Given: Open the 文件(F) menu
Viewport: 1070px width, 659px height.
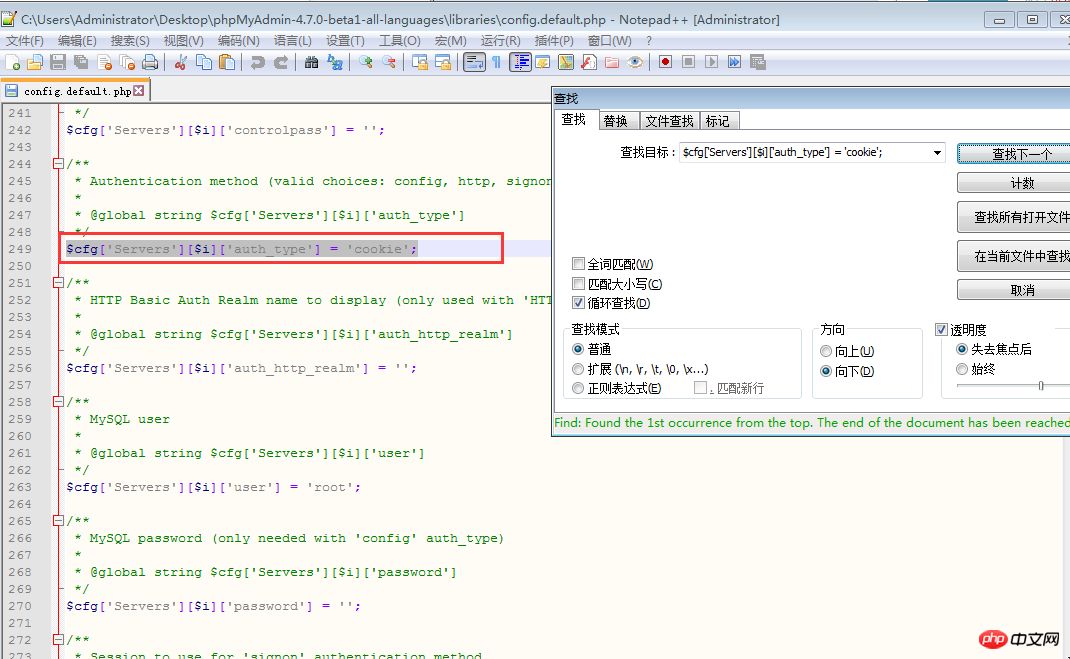Looking at the screenshot, I should point(25,41).
